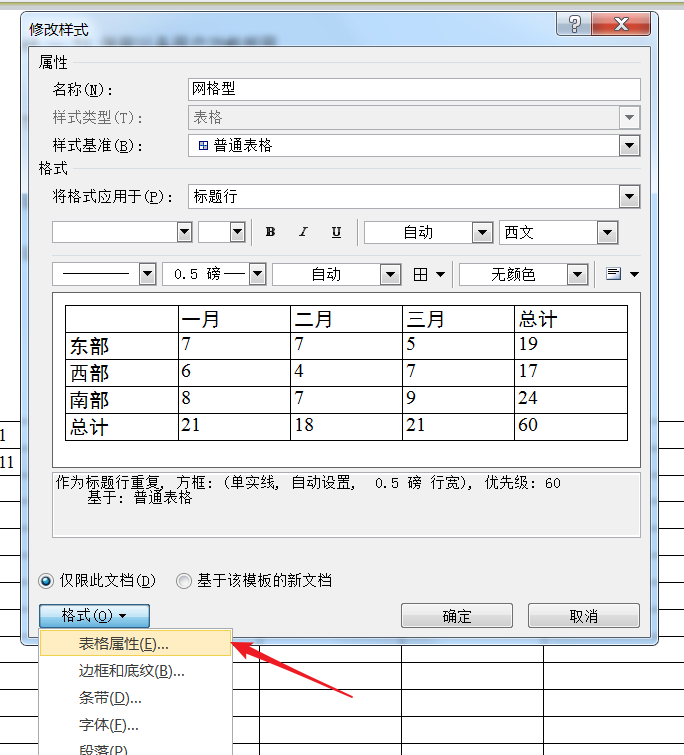Click the 三月 header cell in preview

point(458,319)
